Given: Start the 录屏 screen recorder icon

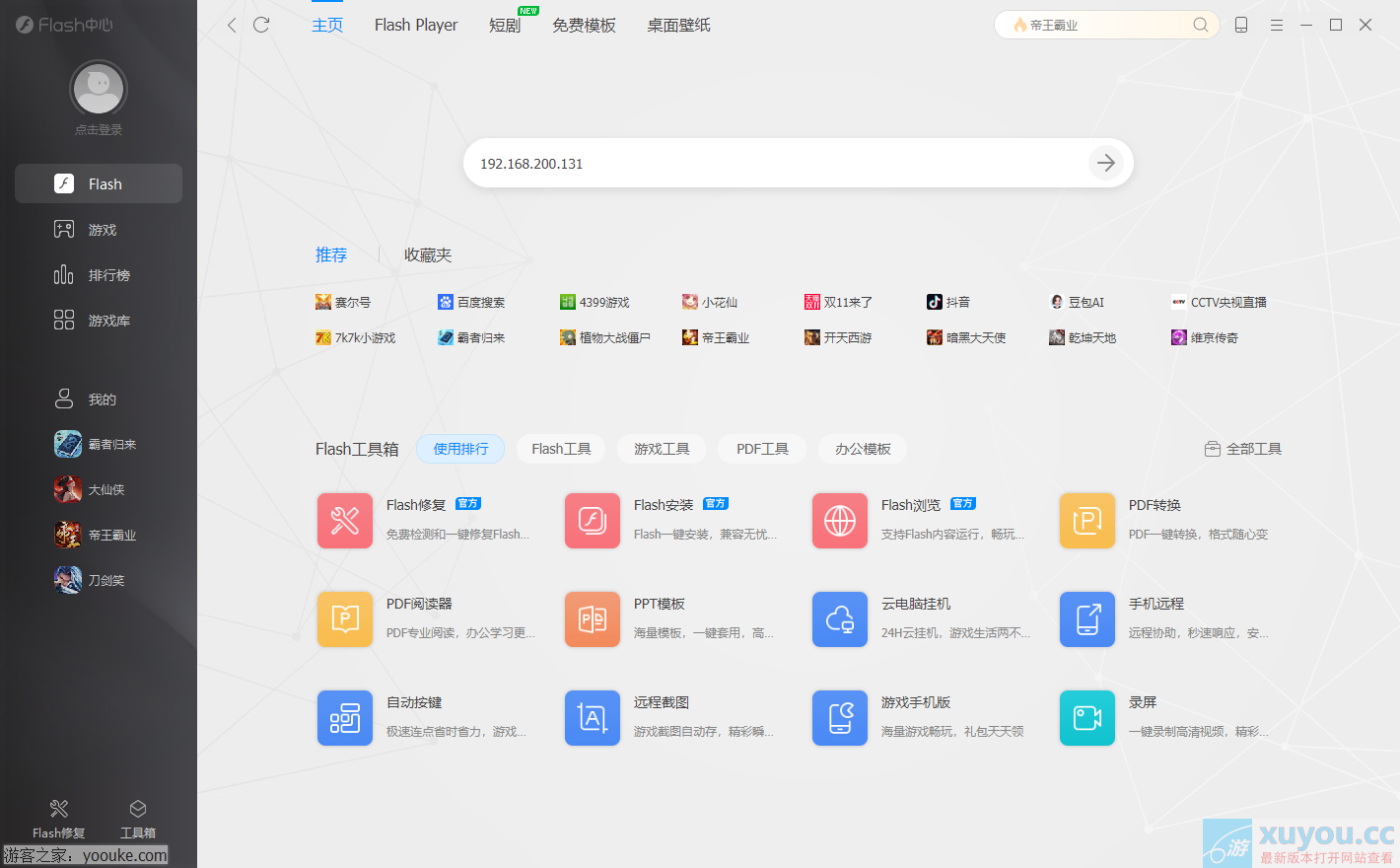Looking at the screenshot, I should [1087, 718].
